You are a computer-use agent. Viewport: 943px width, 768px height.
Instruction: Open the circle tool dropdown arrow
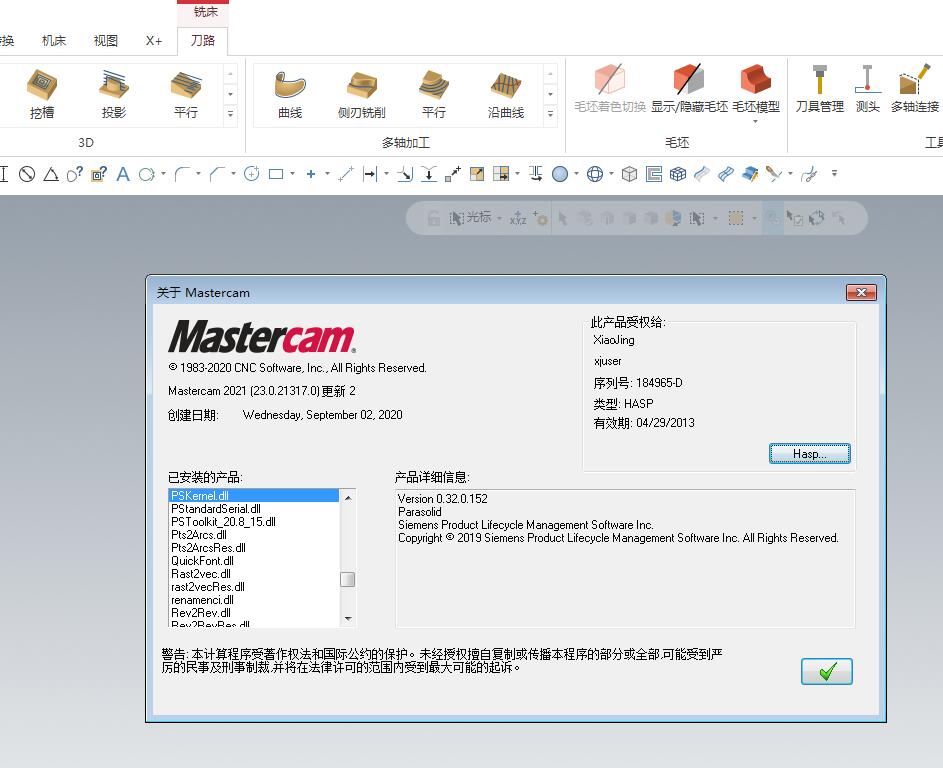point(164,174)
